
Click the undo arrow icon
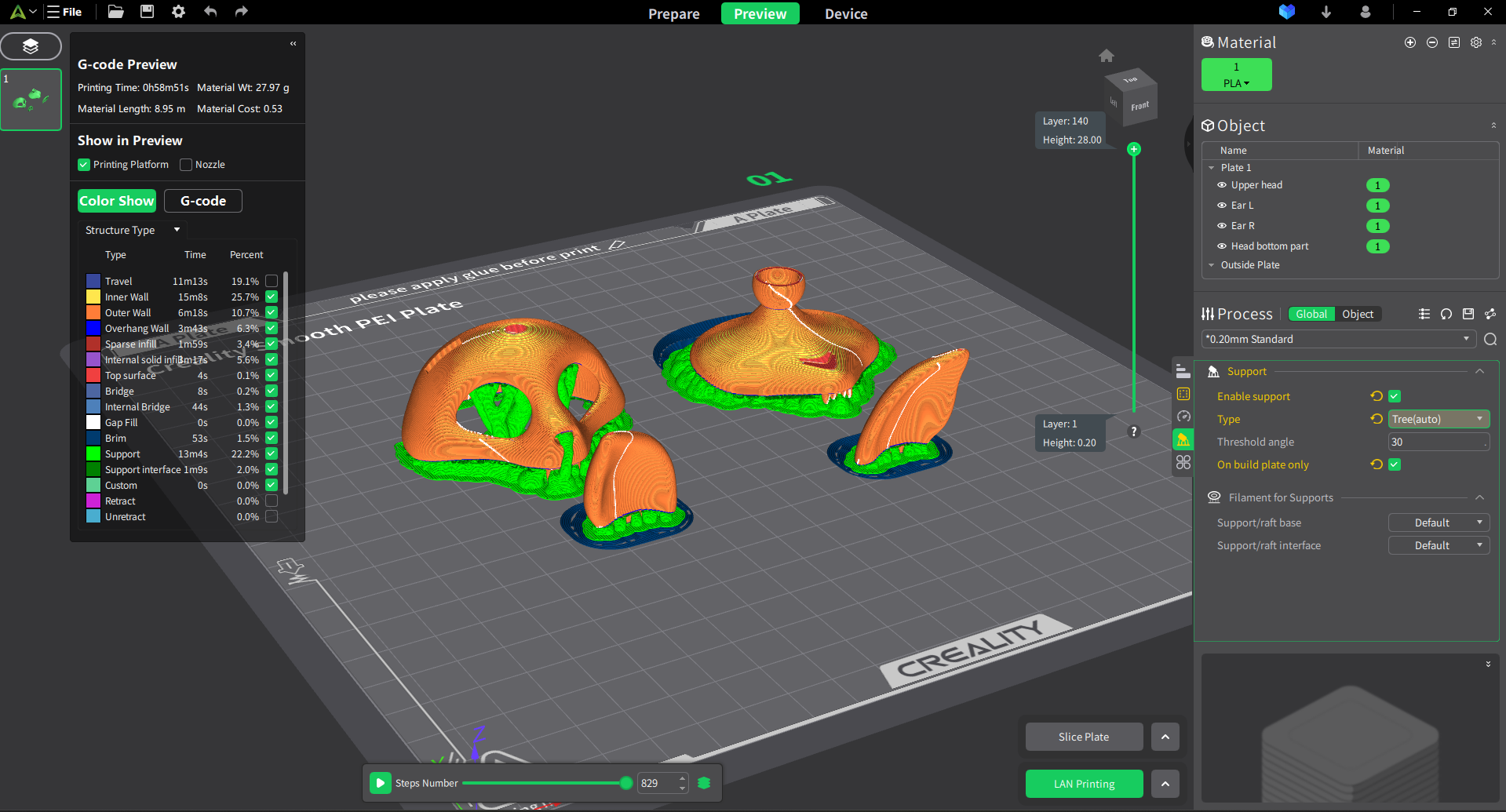pos(210,12)
